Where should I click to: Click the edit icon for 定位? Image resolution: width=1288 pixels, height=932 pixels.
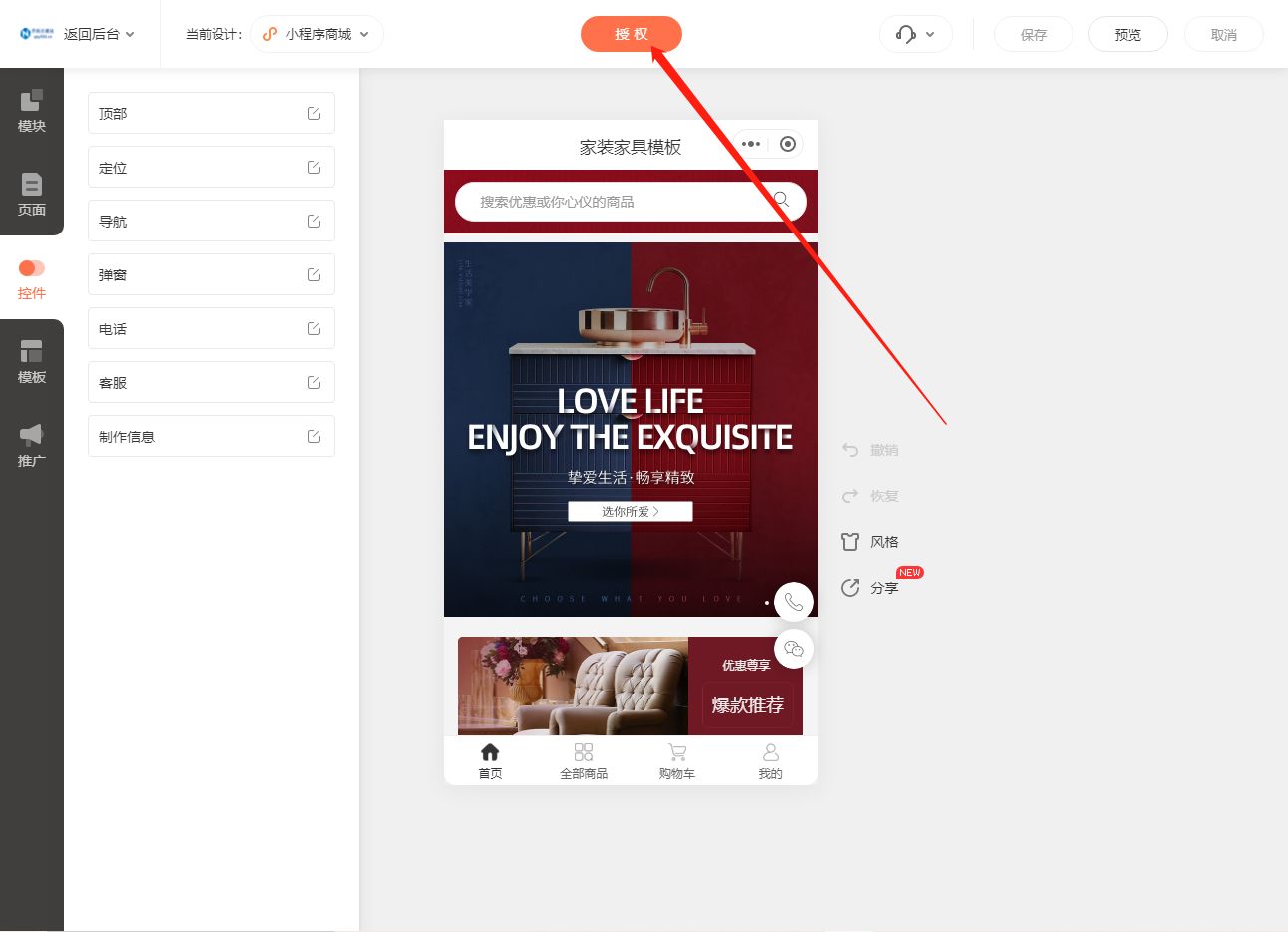(314, 167)
